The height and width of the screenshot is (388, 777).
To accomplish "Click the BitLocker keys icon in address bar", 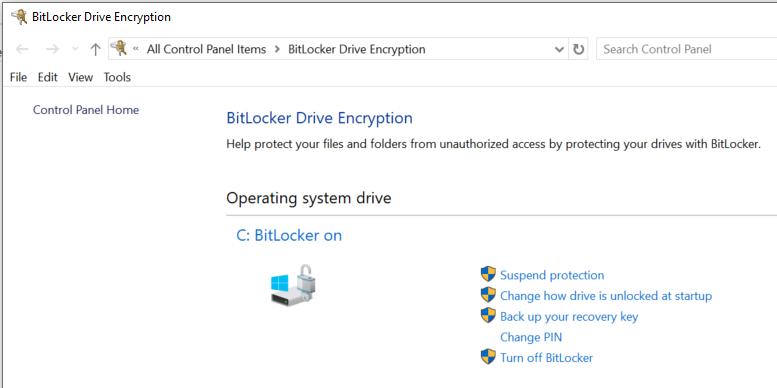I will (119, 49).
